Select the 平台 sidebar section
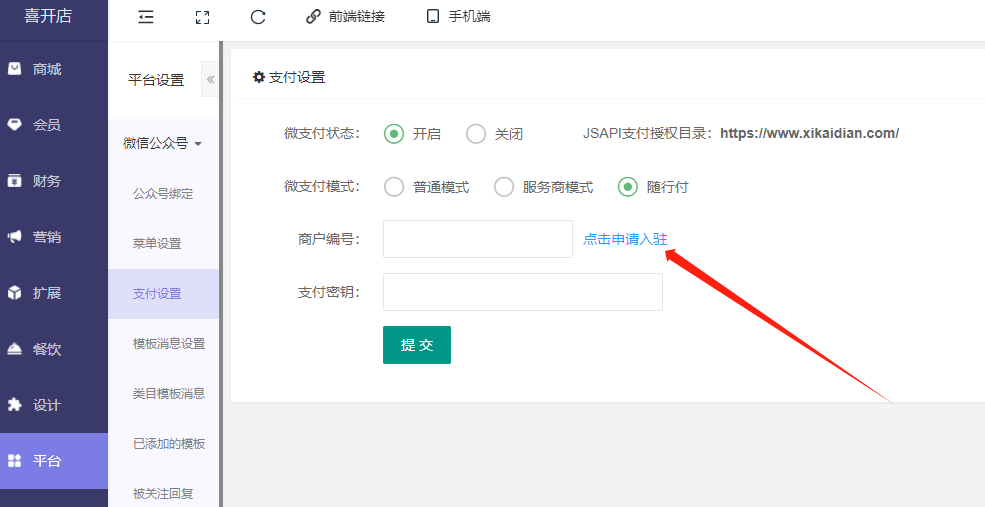 tap(54, 461)
